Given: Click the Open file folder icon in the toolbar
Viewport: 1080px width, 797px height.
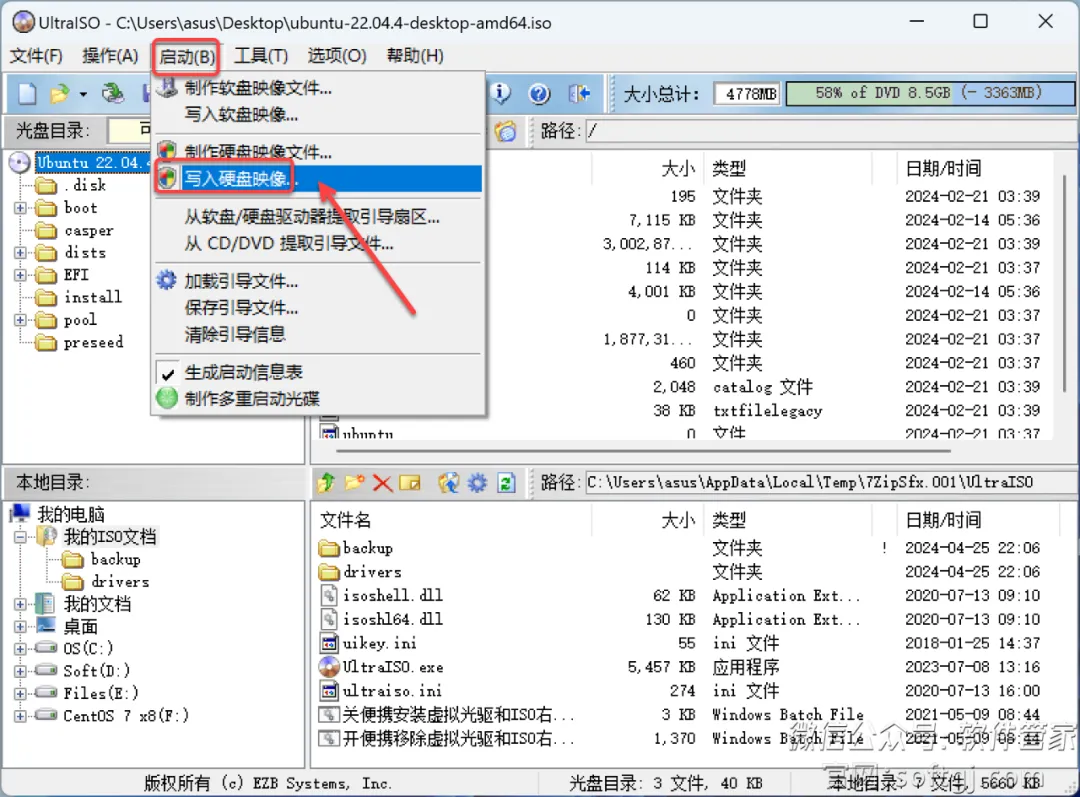Looking at the screenshot, I should click(59, 93).
